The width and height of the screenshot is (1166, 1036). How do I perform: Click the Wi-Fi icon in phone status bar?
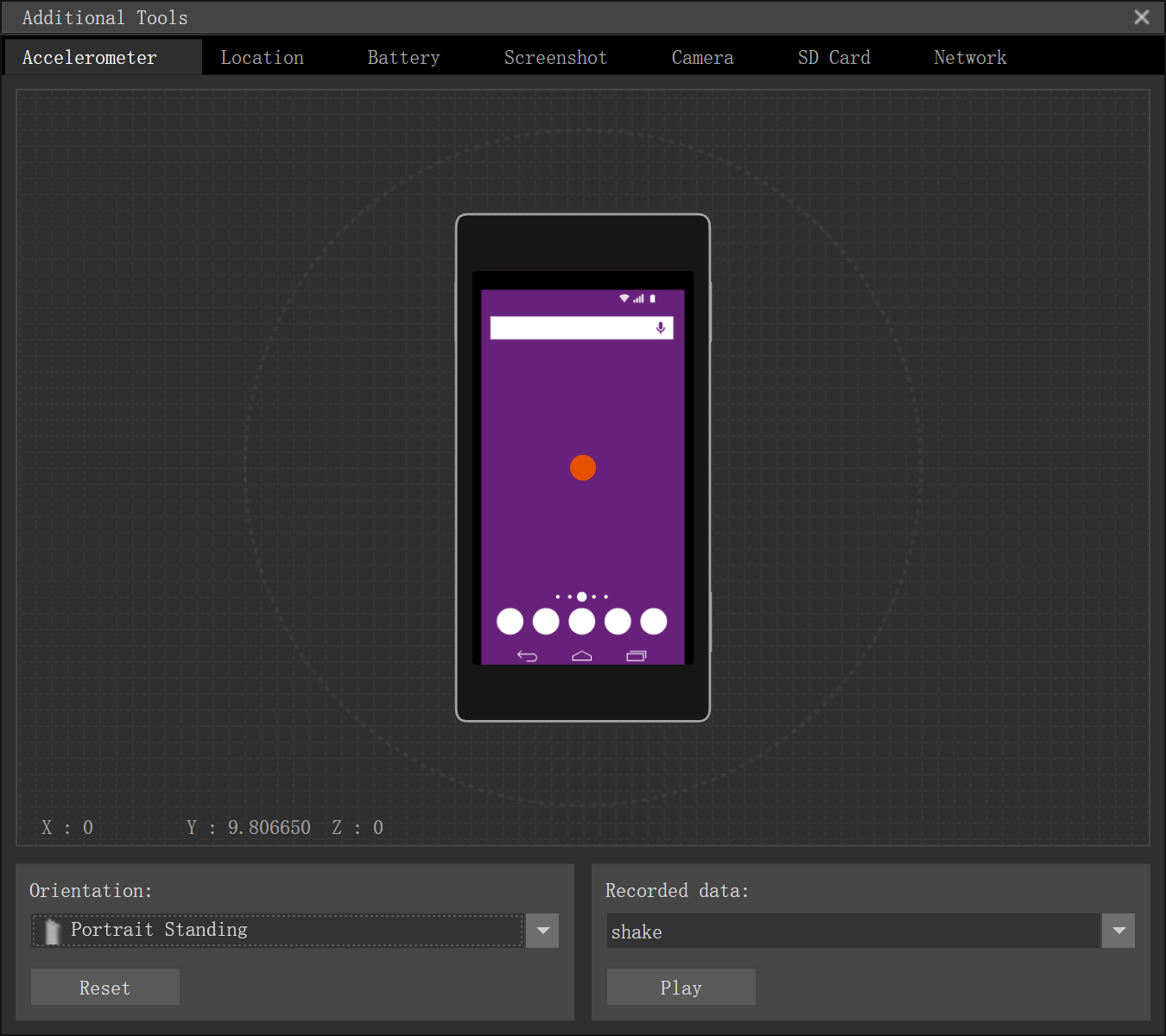[624, 299]
